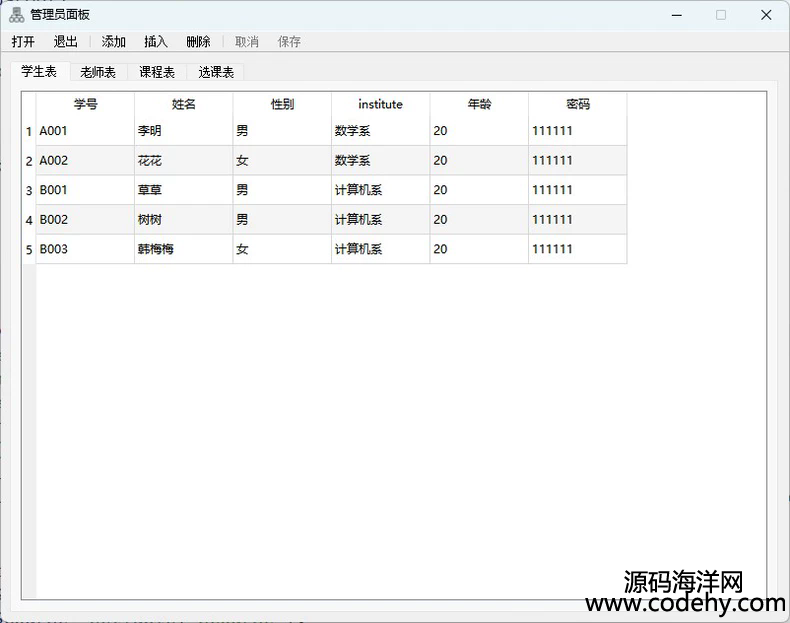Select row header 2
This screenshot has height=623, width=790.
(x=29, y=161)
